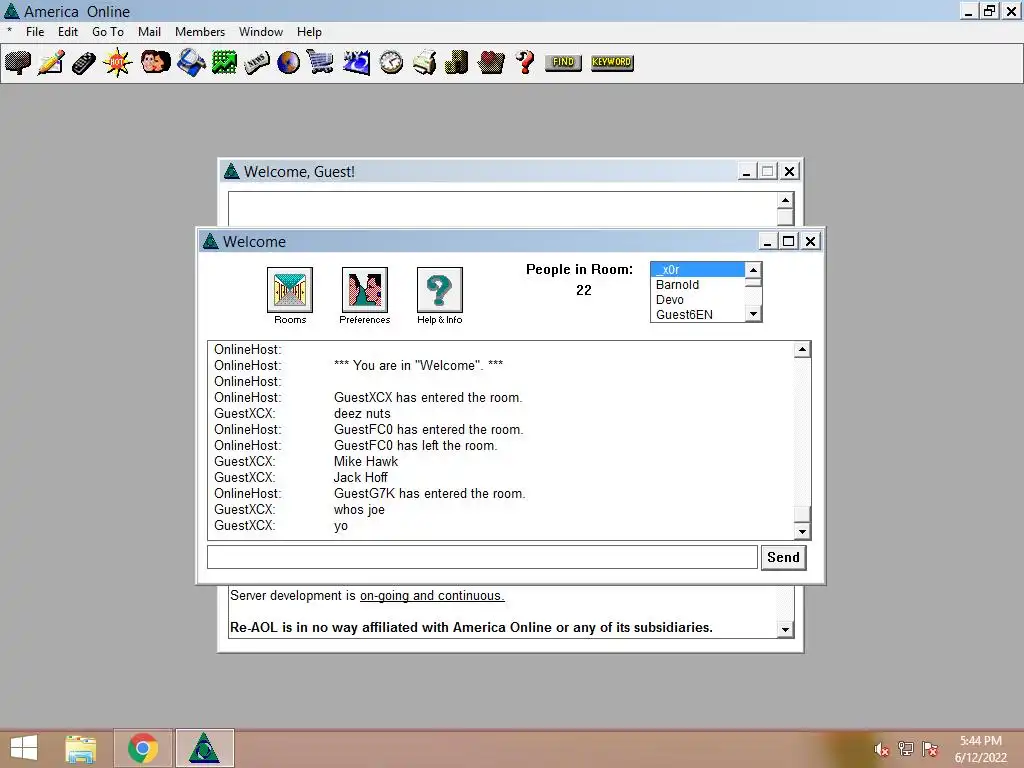Click the KEYWORD toolbar button
The image size is (1024, 768).
(x=612, y=63)
